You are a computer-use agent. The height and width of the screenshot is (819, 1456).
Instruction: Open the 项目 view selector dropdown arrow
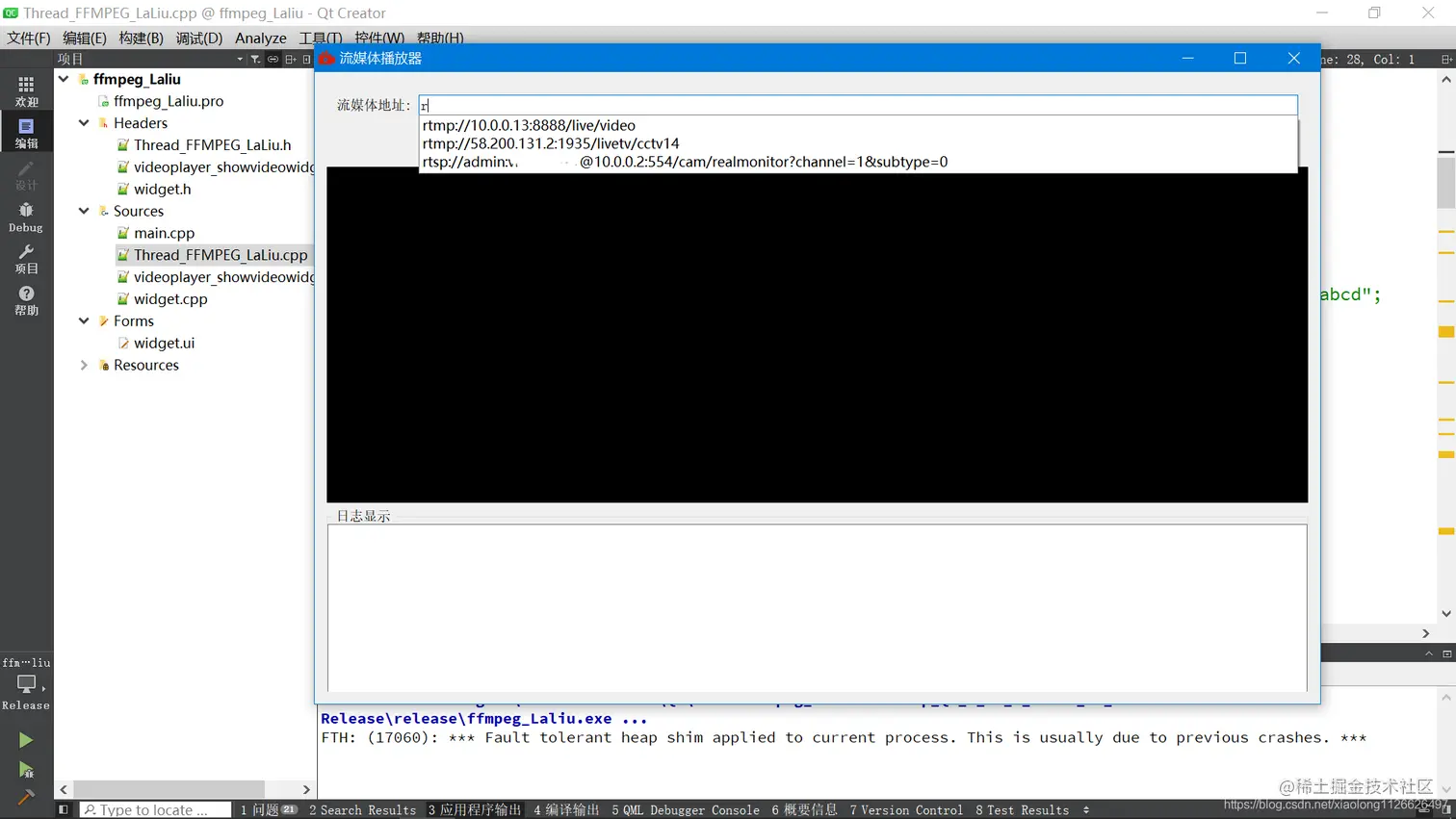point(240,60)
